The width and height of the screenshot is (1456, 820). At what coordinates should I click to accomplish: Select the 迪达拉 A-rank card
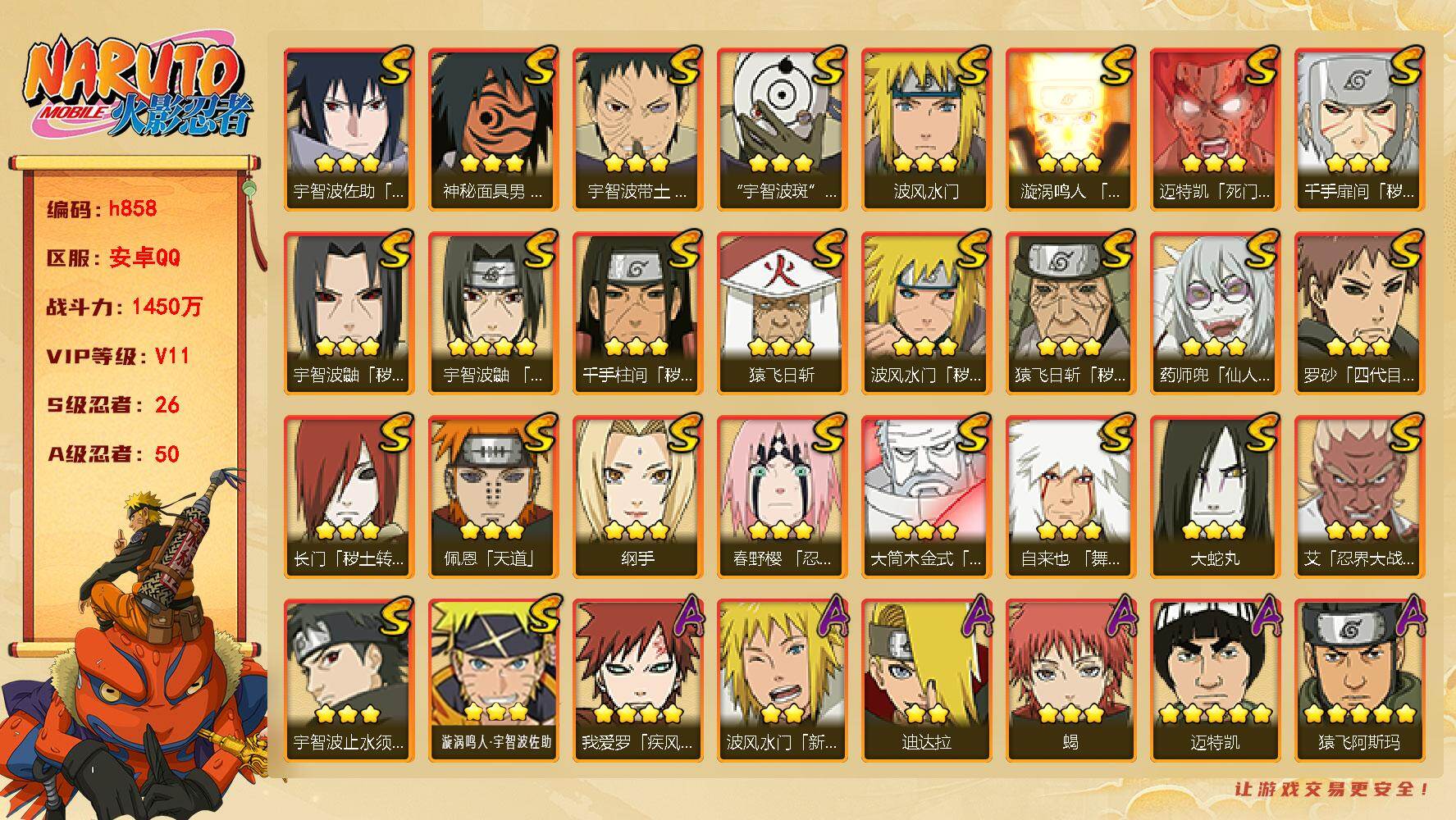tap(926, 681)
